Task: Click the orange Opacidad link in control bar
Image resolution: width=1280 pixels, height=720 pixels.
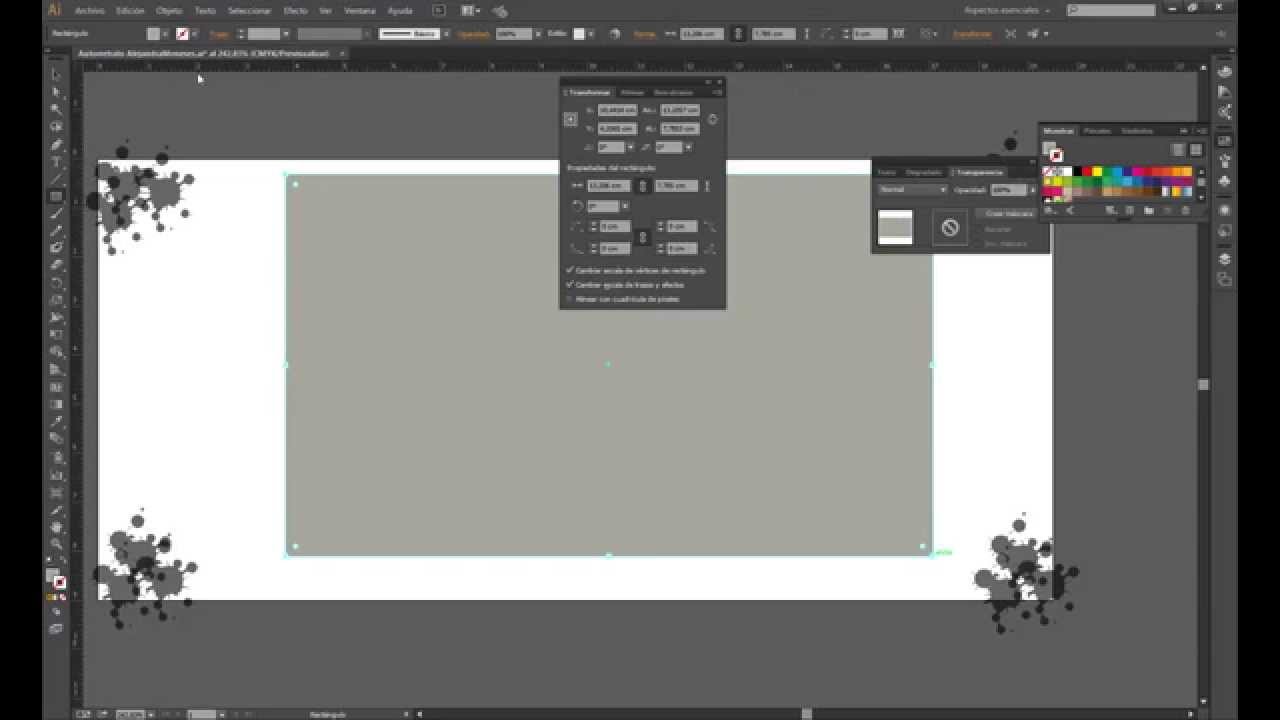Action: [473, 33]
